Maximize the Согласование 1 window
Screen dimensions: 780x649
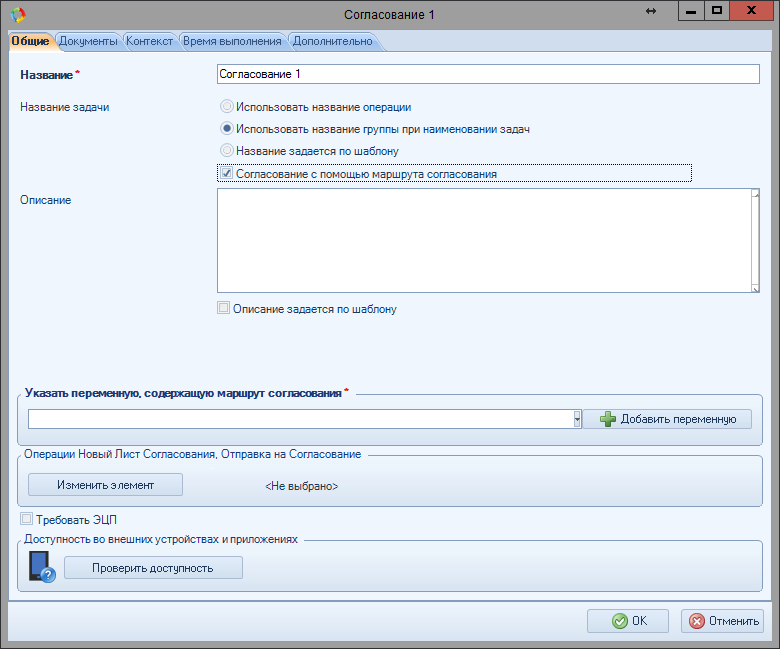[x=716, y=10]
